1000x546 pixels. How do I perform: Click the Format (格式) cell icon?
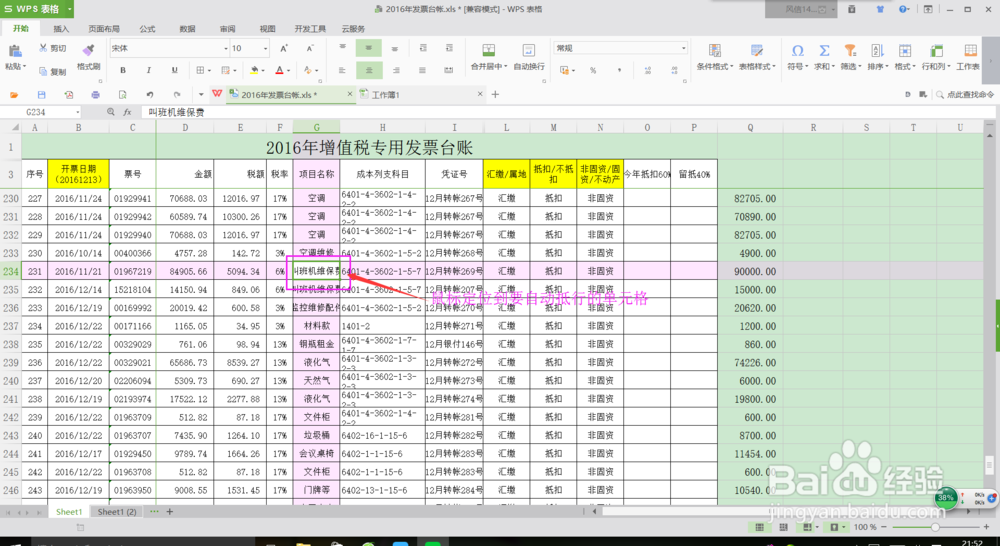(x=904, y=51)
